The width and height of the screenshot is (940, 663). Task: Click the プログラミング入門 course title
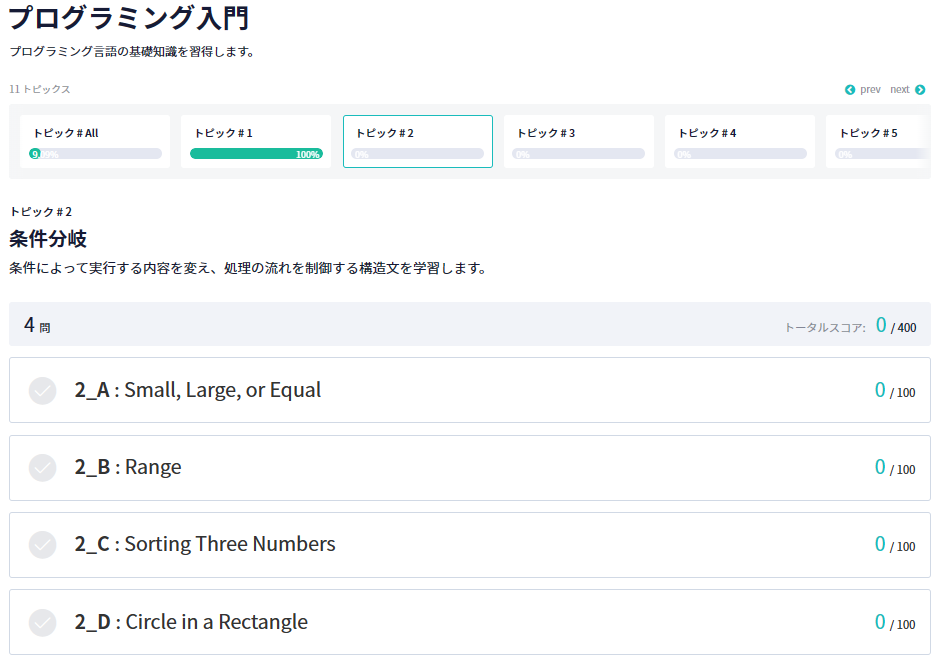pyautogui.click(x=130, y=18)
